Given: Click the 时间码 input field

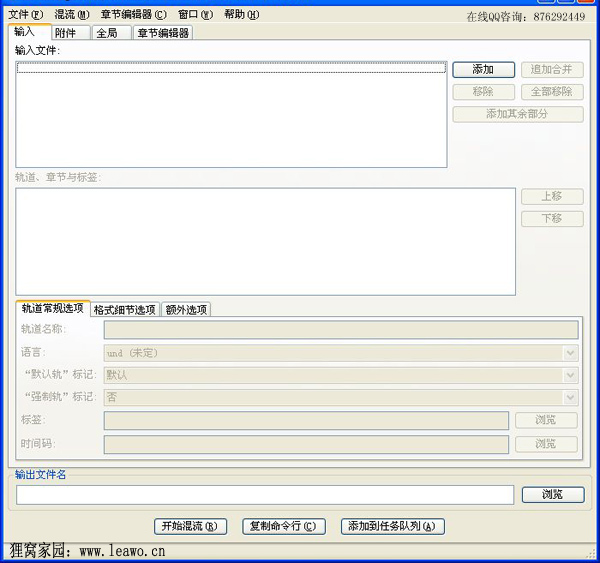Looking at the screenshot, I should click(x=306, y=444).
